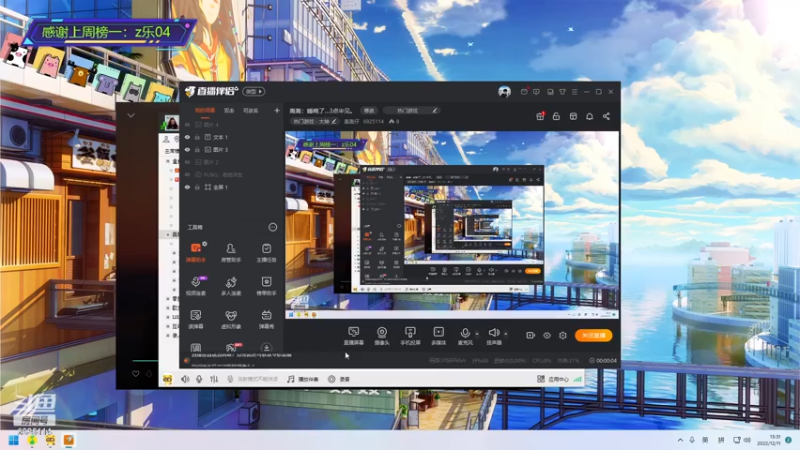Click the gift box icon with red badge
Image resolution: width=800 pixels, height=450 pixels.
540,116
